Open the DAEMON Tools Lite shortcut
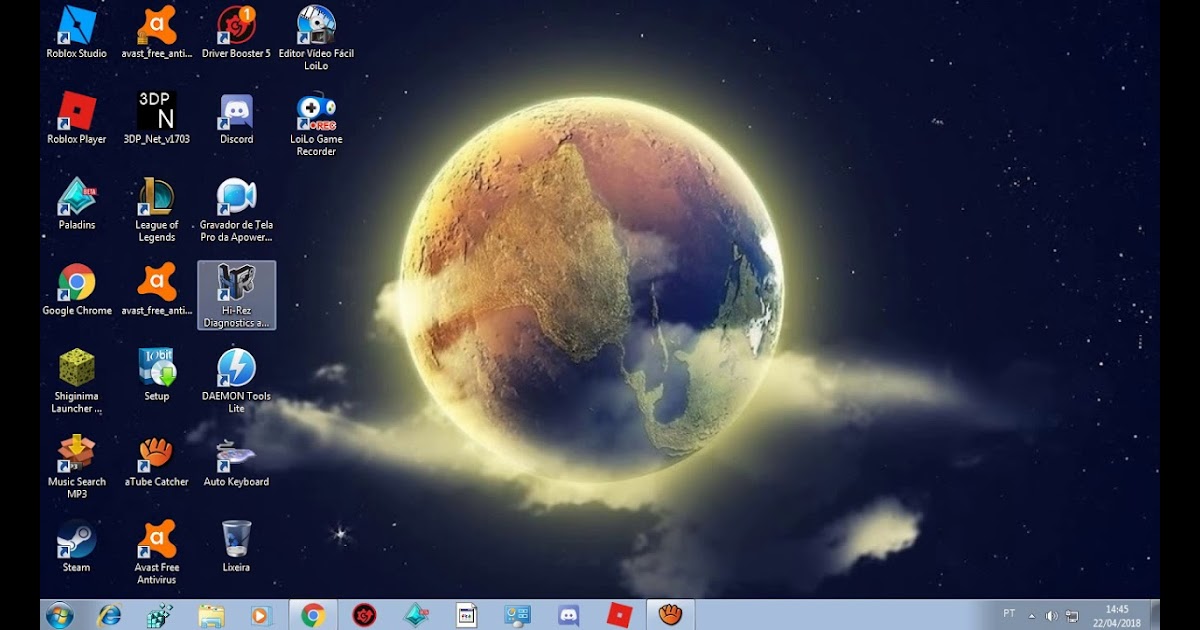Screen dimensions: 1200x630 point(236,381)
